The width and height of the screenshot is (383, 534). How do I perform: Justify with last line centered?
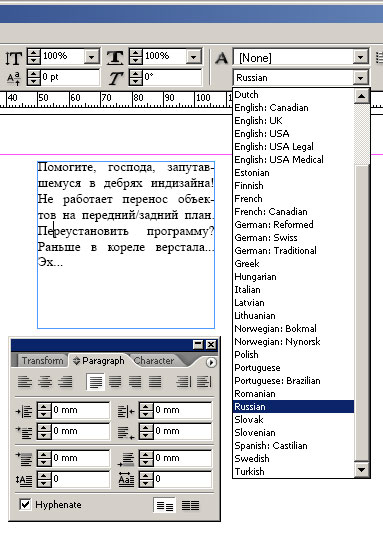pyautogui.click(x=115, y=382)
